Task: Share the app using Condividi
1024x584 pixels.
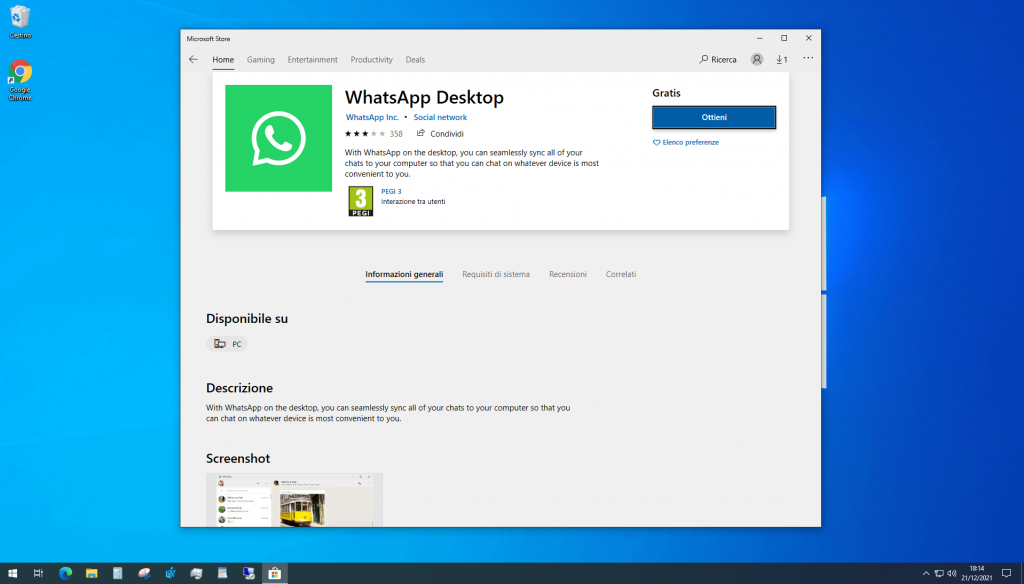Action: click(x=440, y=133)
